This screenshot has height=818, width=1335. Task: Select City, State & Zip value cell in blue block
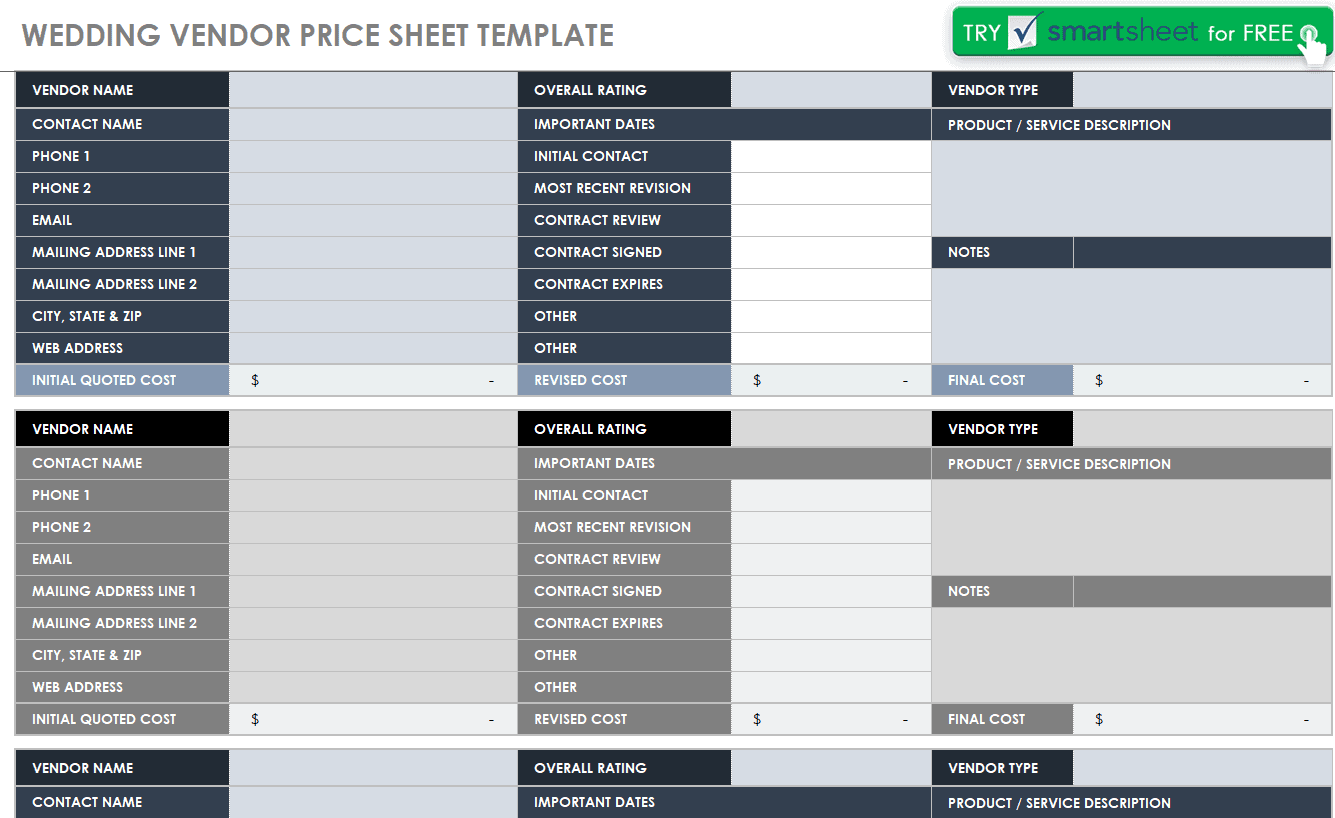[x=373, y=316]
